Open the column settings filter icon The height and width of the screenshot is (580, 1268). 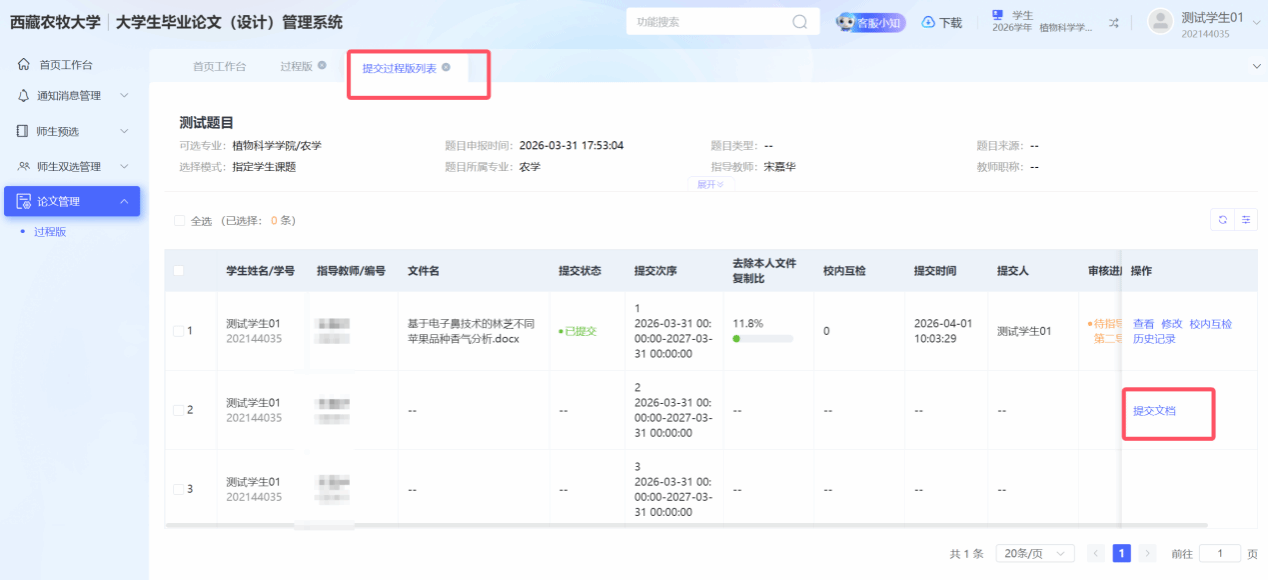(x=1246, y=220)
